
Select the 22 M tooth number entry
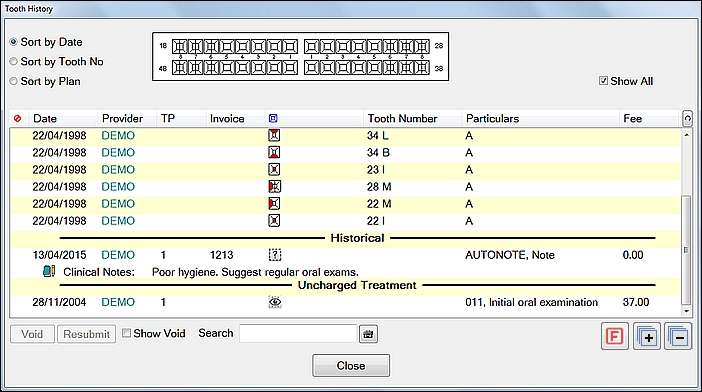click(379, 204)
